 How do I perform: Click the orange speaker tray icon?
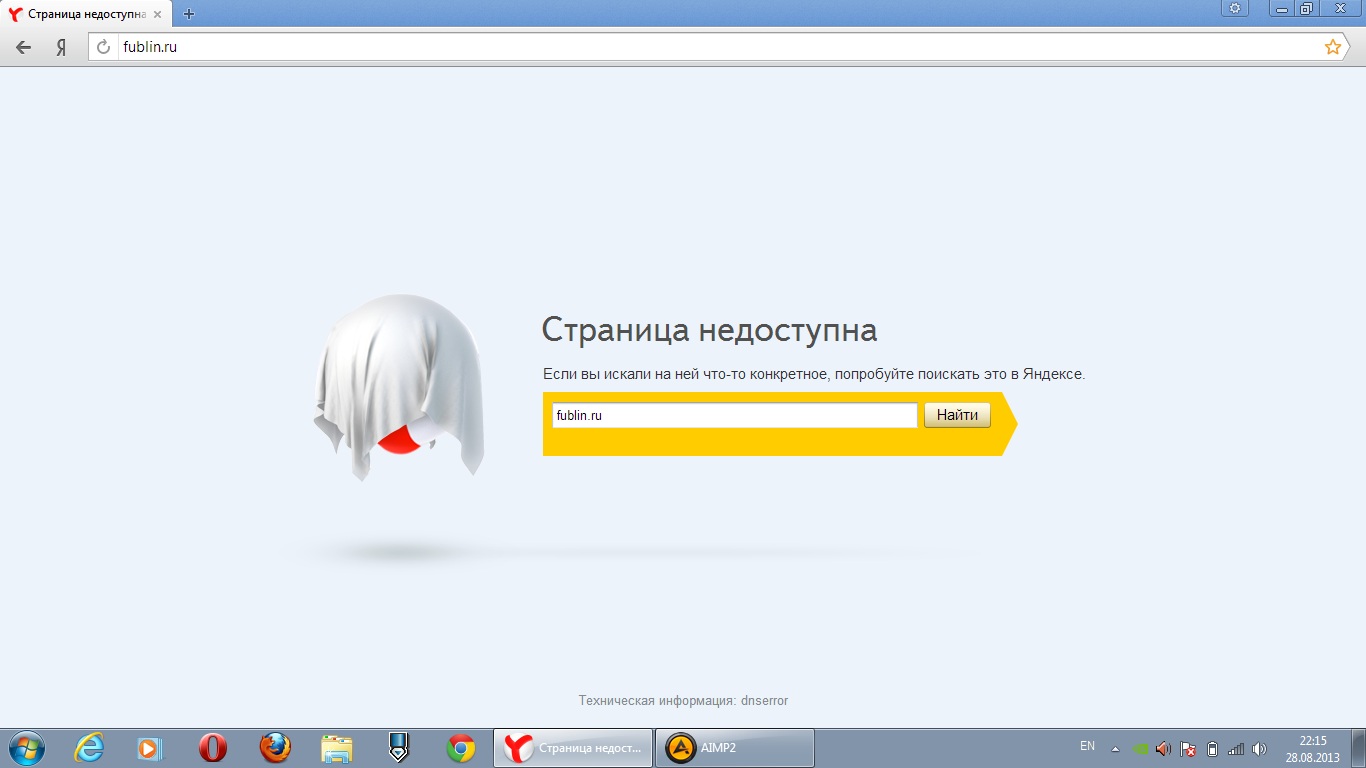coord(1163,748)
